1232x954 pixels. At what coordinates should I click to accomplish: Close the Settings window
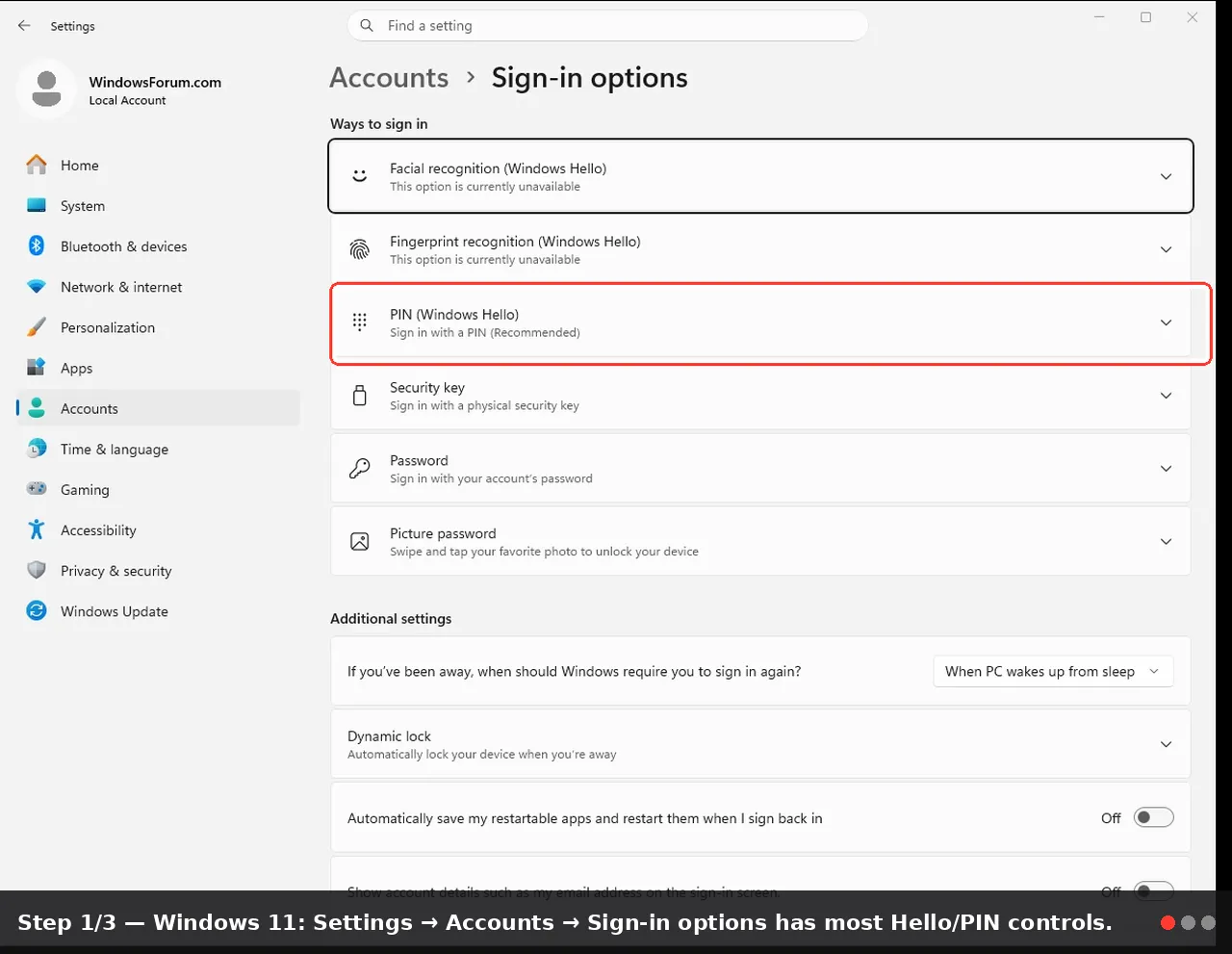(1192, 17)
